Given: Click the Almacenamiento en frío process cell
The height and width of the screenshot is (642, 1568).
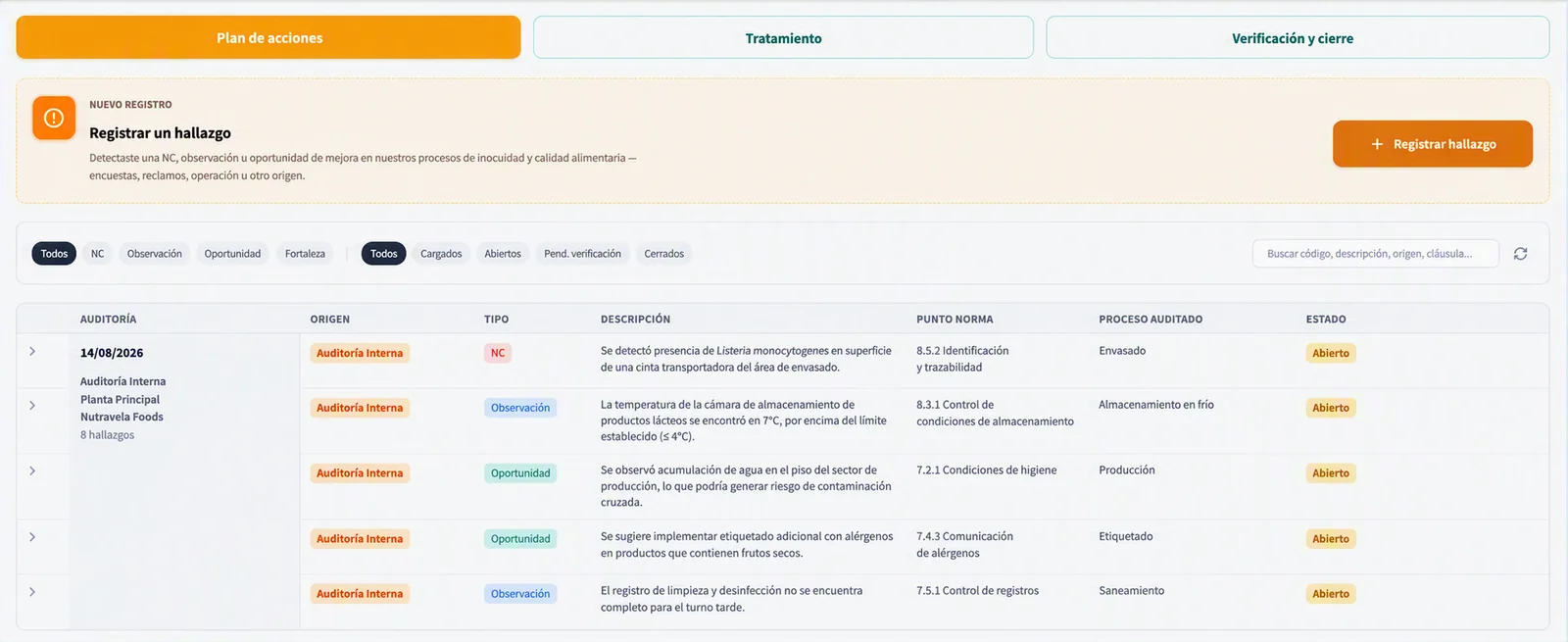Looking at the screenshot, I should point(1155,405).
